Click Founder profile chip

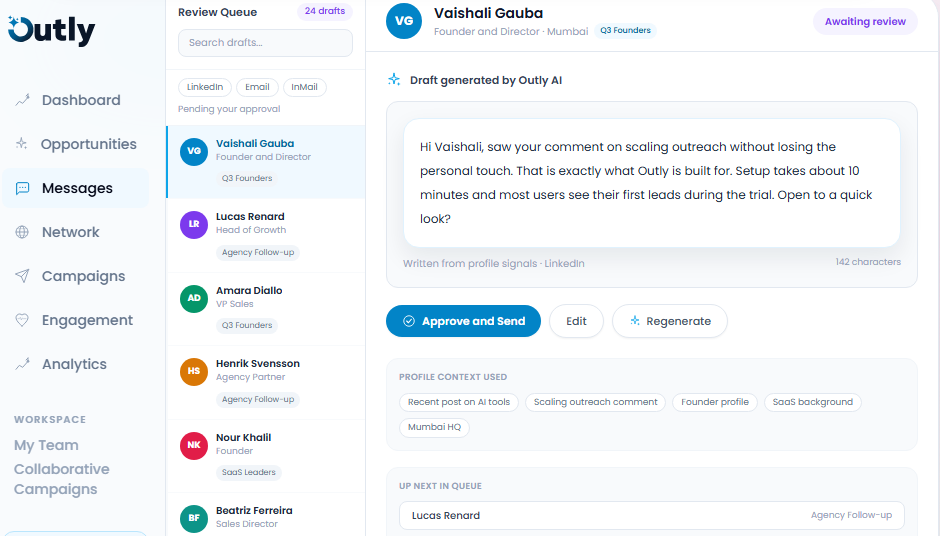click(x=715, y=402)
